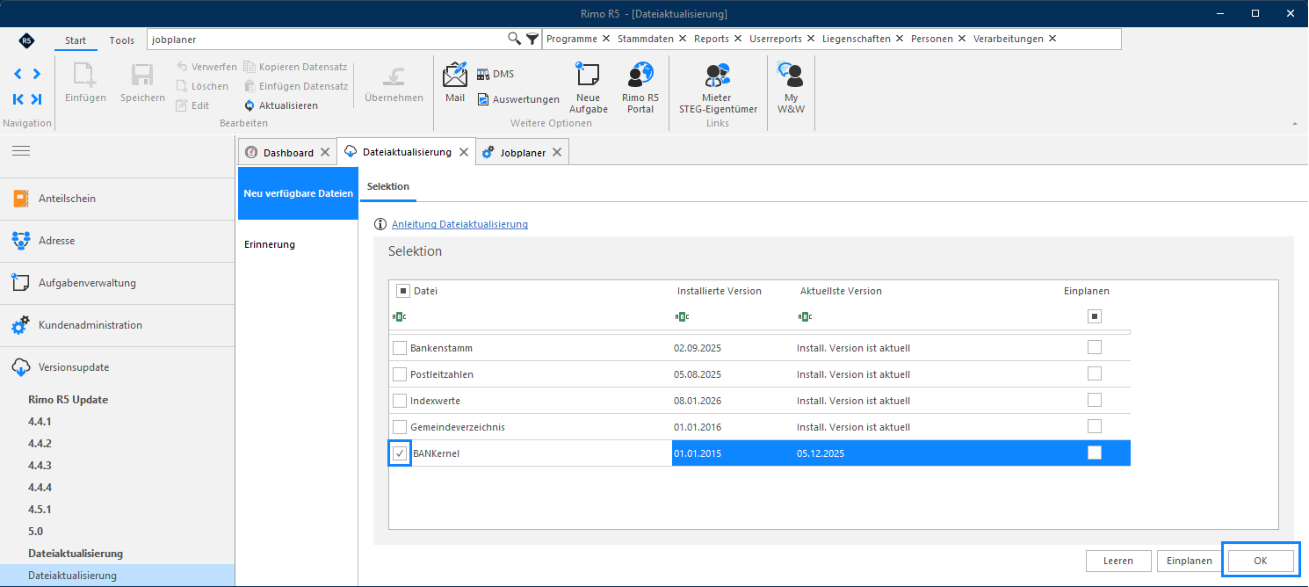Toggle the sidebar hamburger menu
The height and width of the screenshot is (587, 1309).
click(x=21, y=150)
